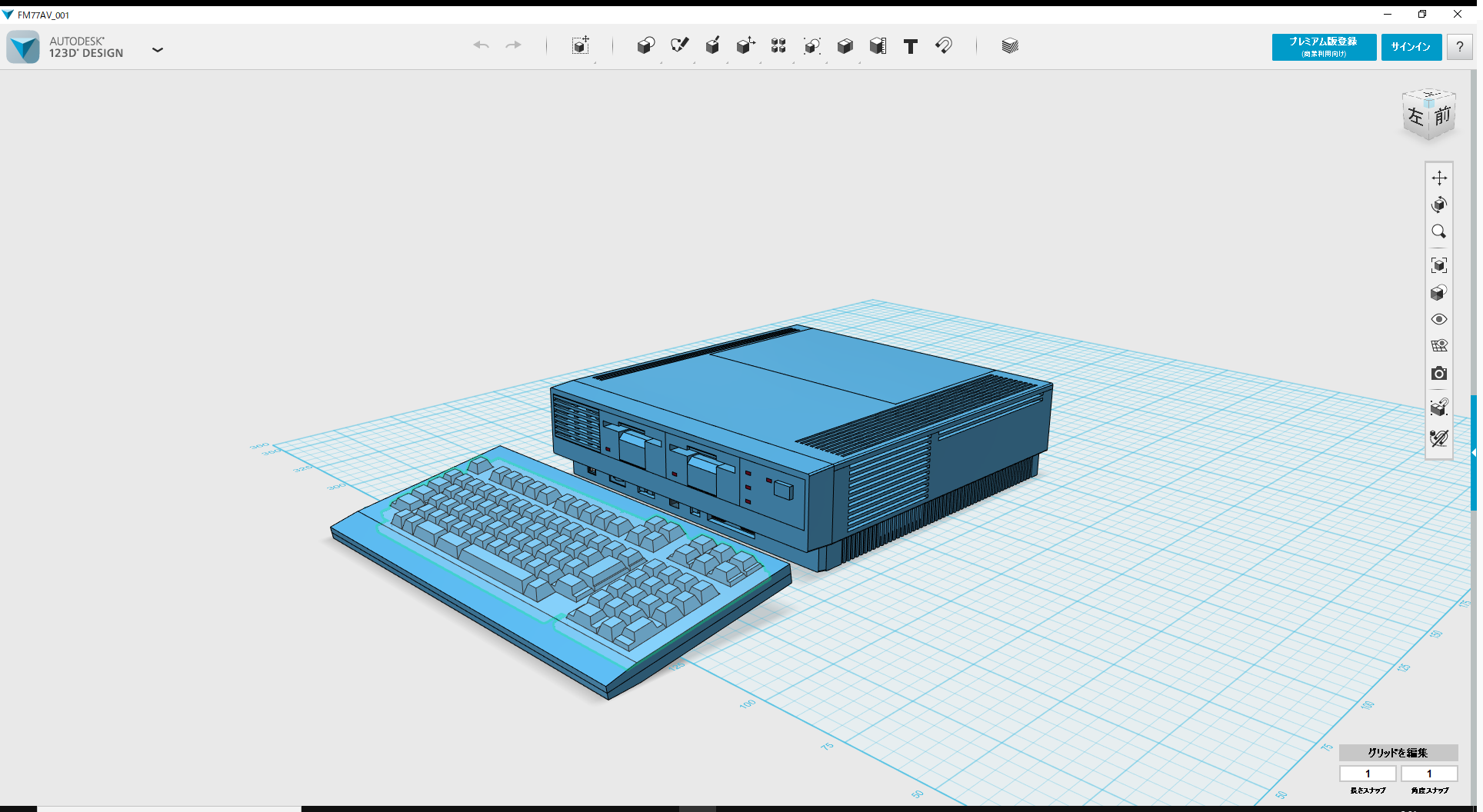
Task: Select the Snap magnet tool
Action: tap(944, 45)
